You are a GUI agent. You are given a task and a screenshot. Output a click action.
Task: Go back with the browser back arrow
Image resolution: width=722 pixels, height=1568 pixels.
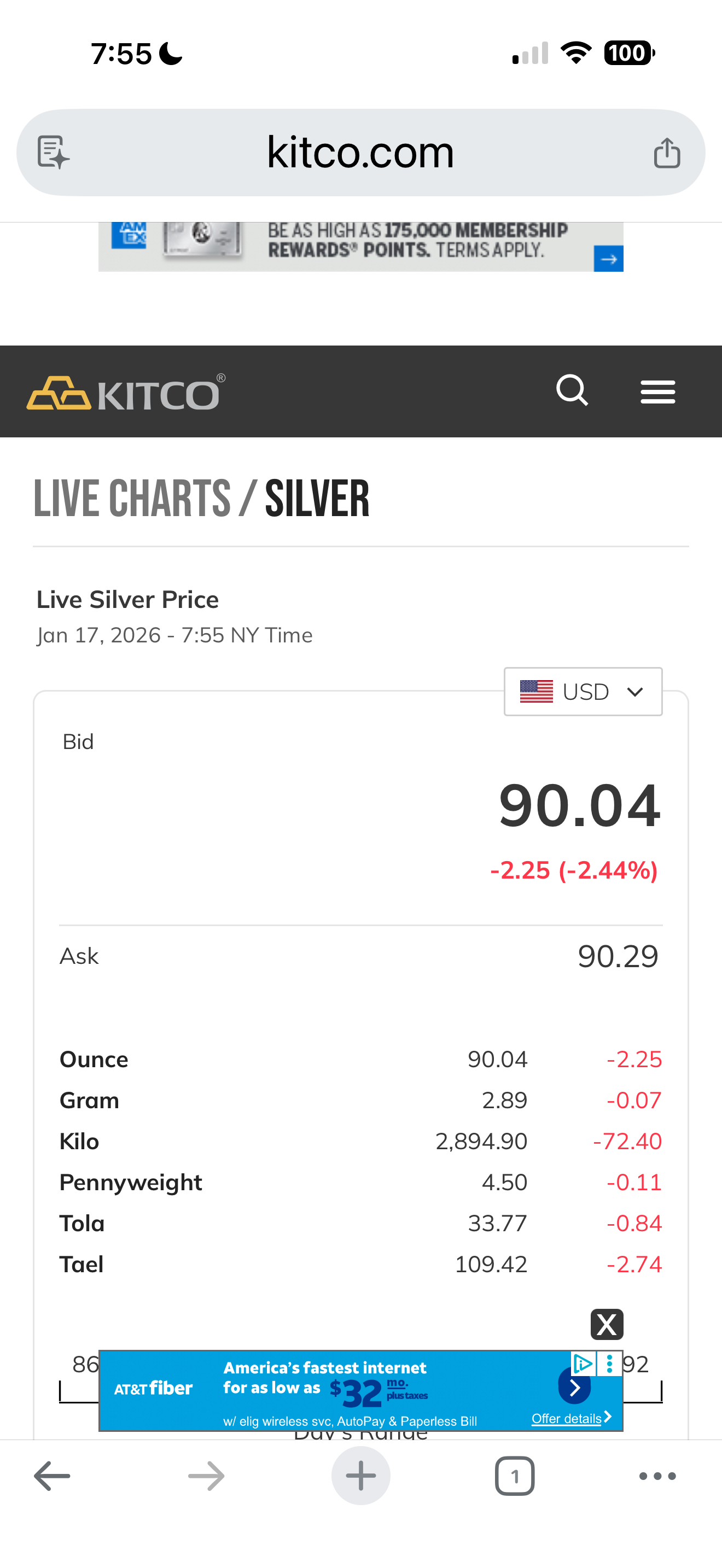point(52,1476)
